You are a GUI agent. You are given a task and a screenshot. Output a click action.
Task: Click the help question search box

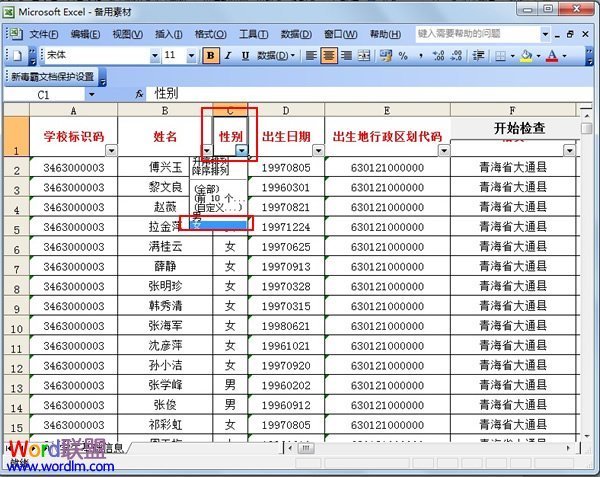click(474, 33)
